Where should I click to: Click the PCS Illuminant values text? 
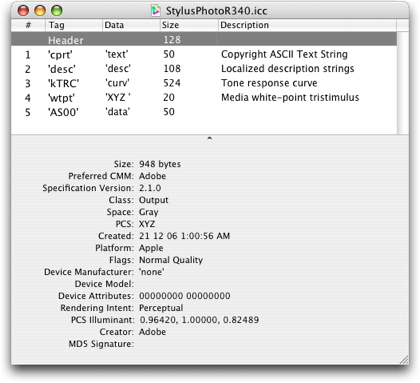199,320
